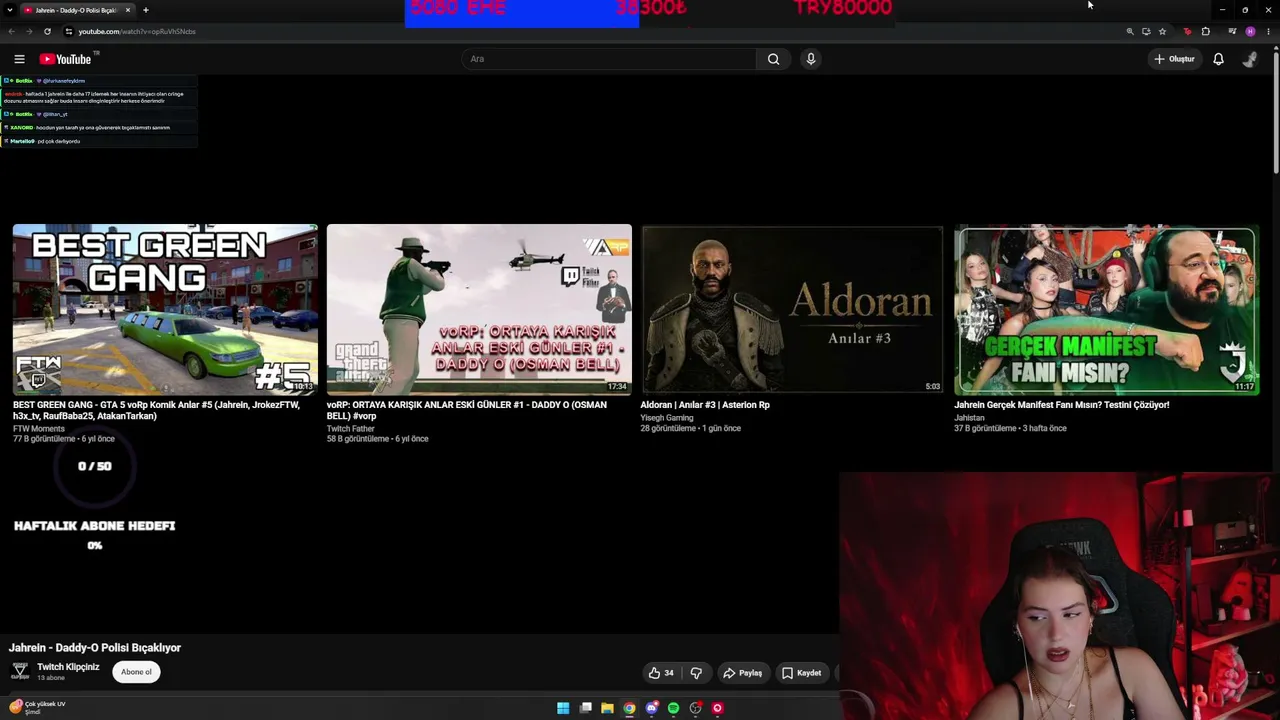Open the Twitch Klipçiniz channel avatar

(x=20, y=672)
